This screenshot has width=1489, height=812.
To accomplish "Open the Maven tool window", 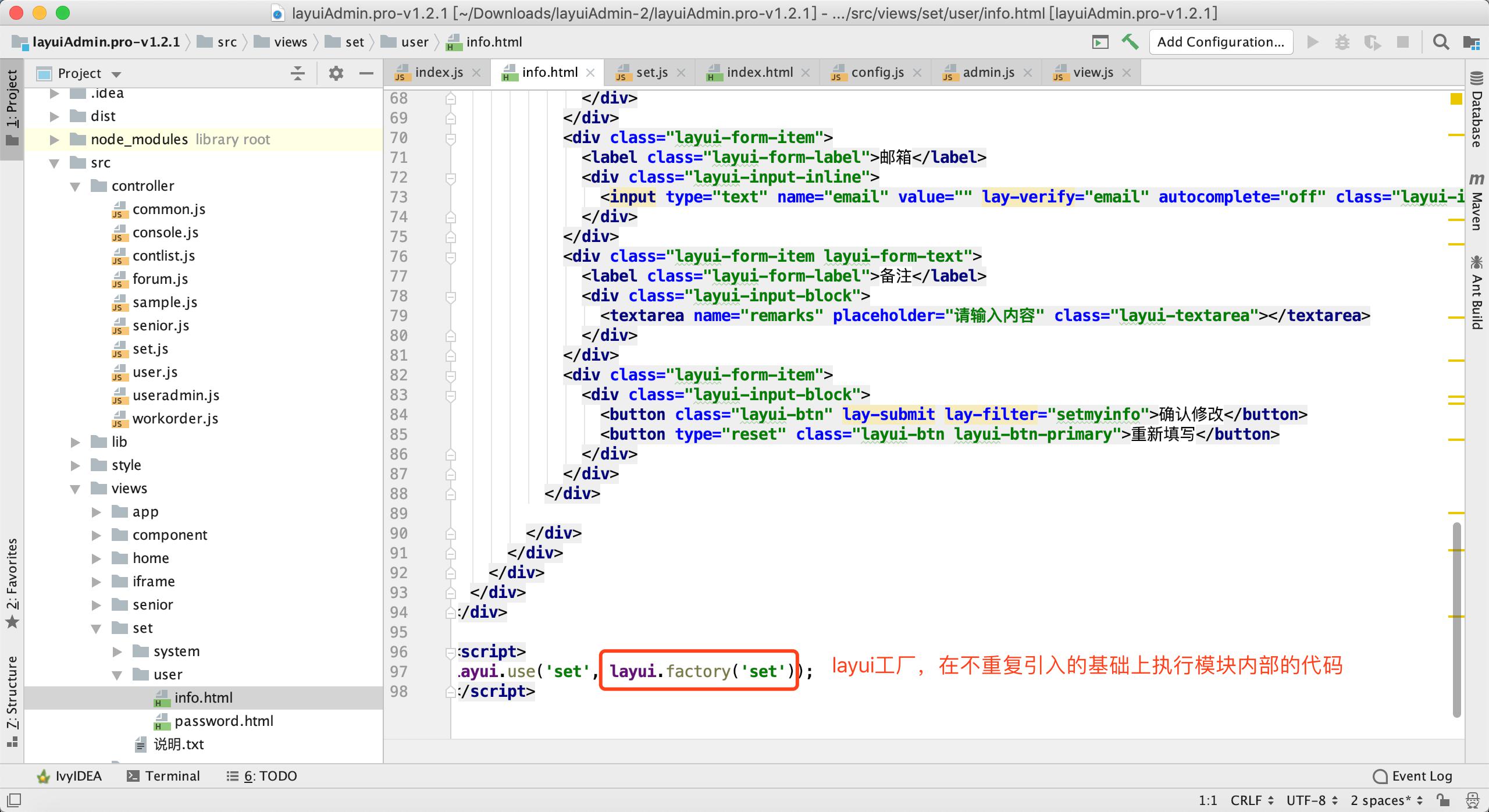I will point(1477,201).
